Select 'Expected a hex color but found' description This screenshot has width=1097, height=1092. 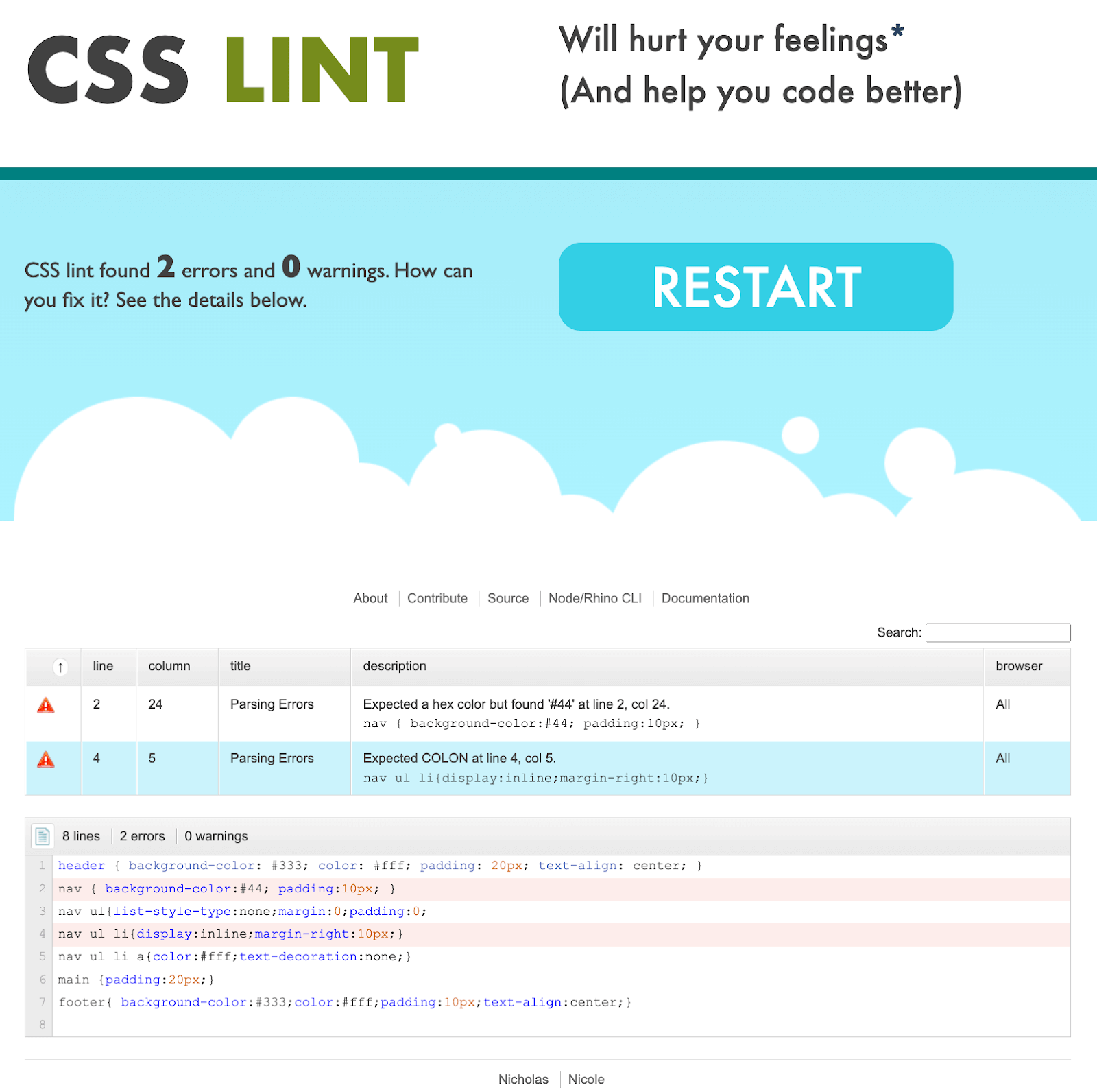pos(516,704)
